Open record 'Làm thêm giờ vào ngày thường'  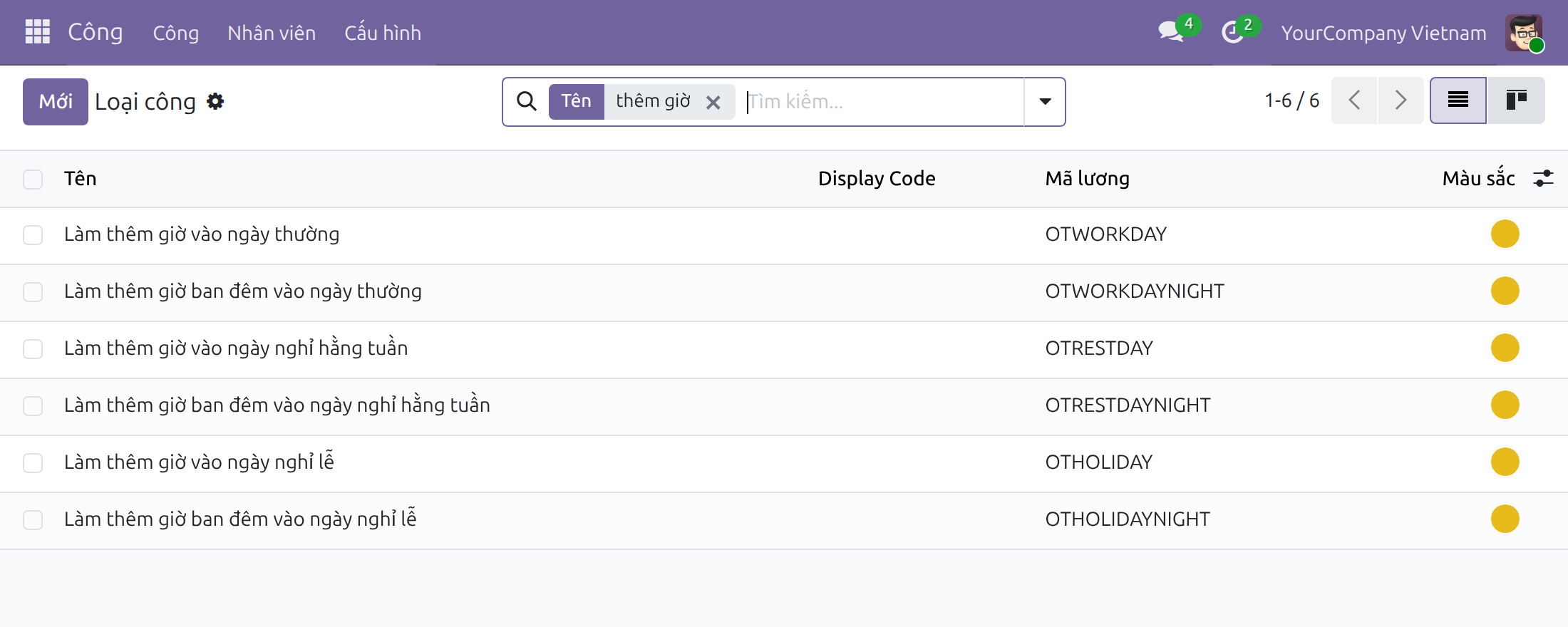click(202, 234)
